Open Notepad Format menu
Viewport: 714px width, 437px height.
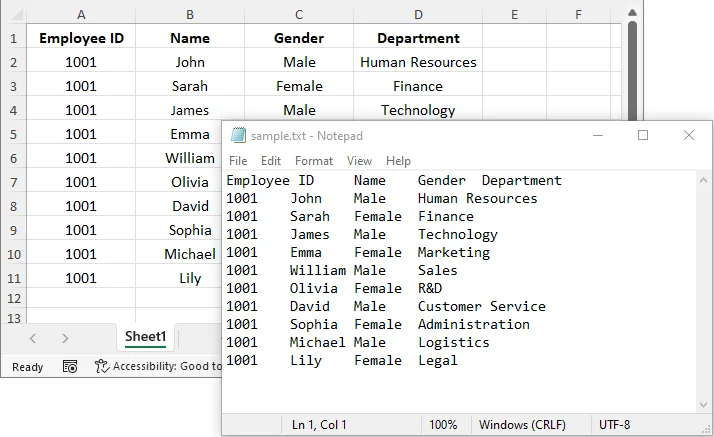(314, 161)
